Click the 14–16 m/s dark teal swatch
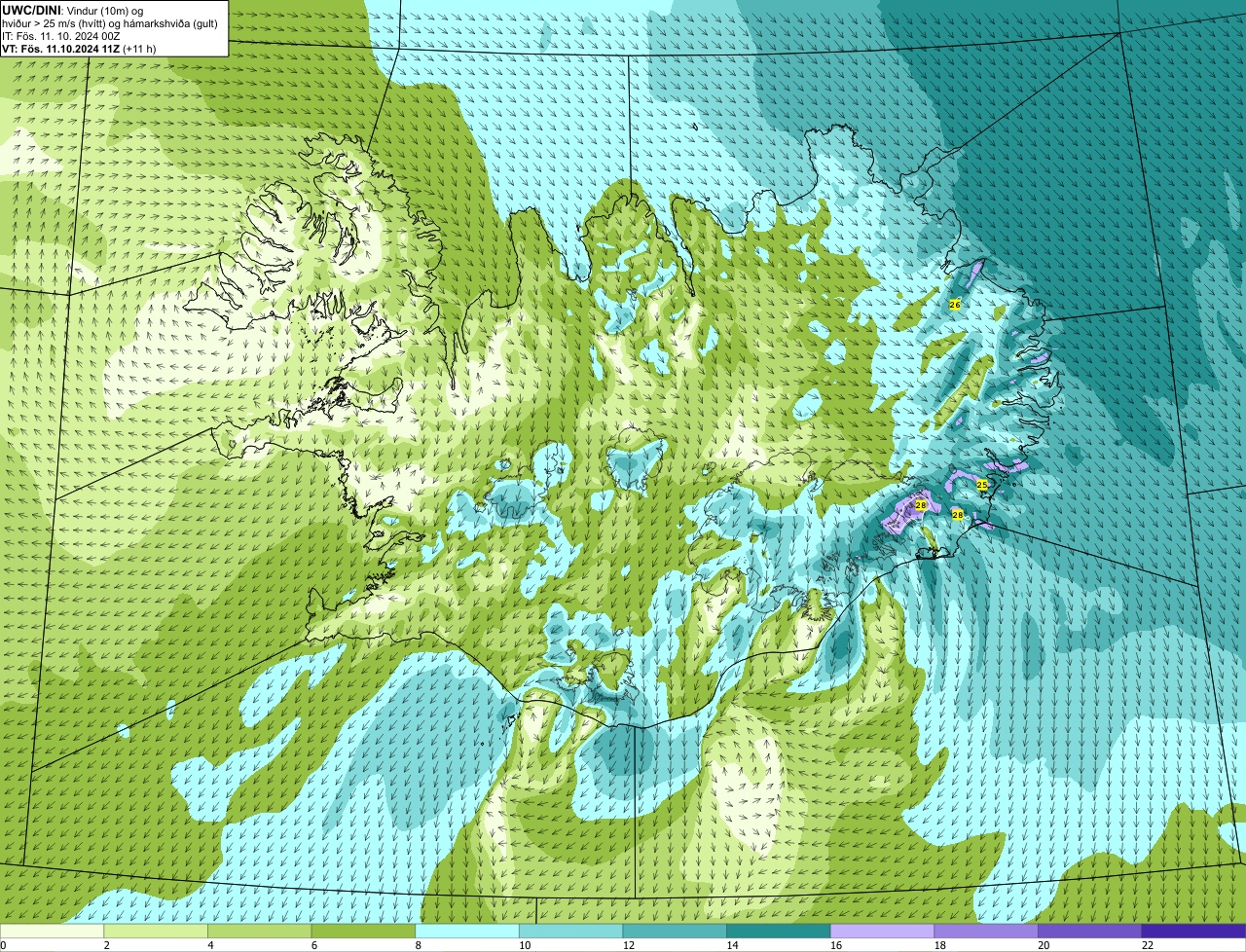This screenshot has height=952, width=1246. click(x=779, y=931)
